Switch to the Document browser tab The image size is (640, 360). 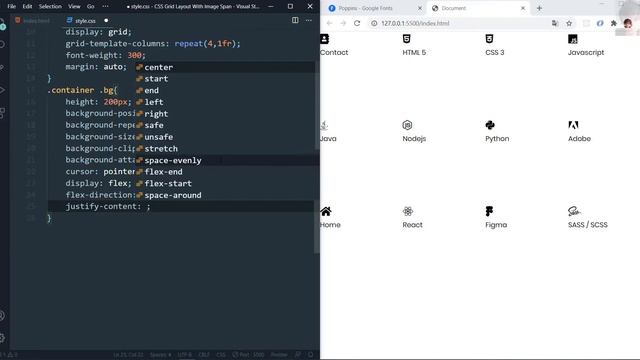[x=453, y=8]
